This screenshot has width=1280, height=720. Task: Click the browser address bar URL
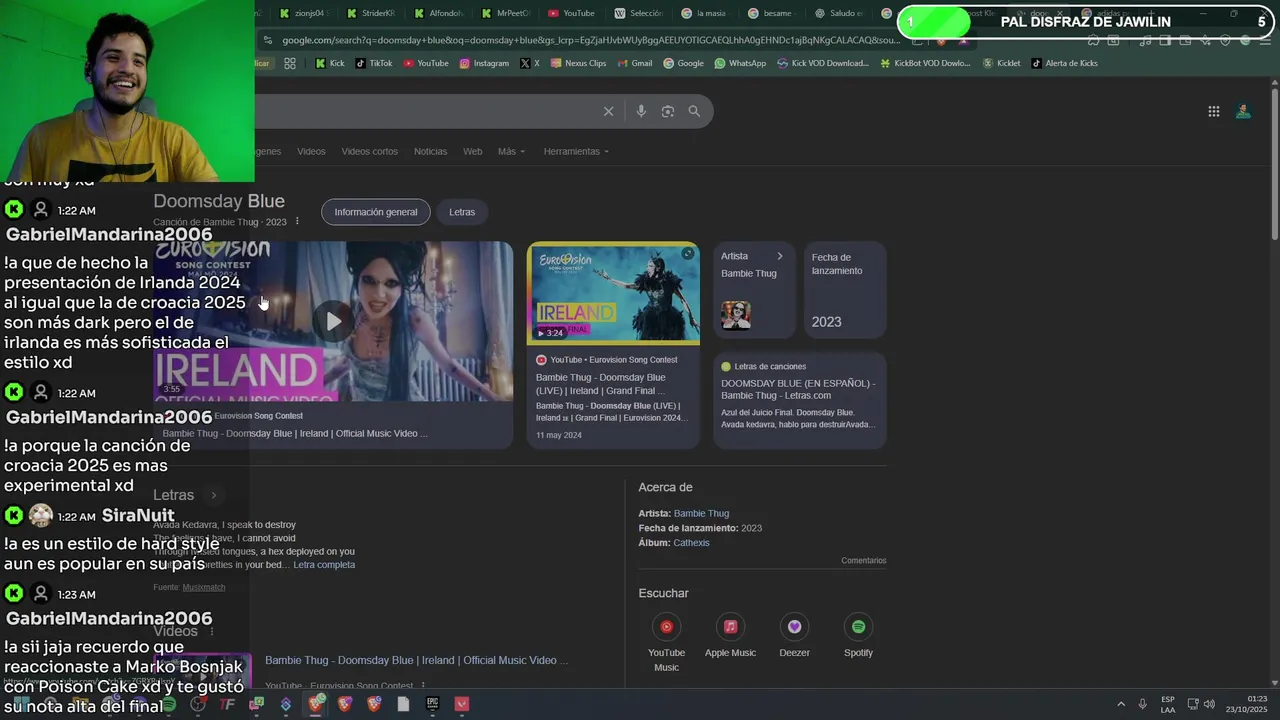tap(590, 40)
